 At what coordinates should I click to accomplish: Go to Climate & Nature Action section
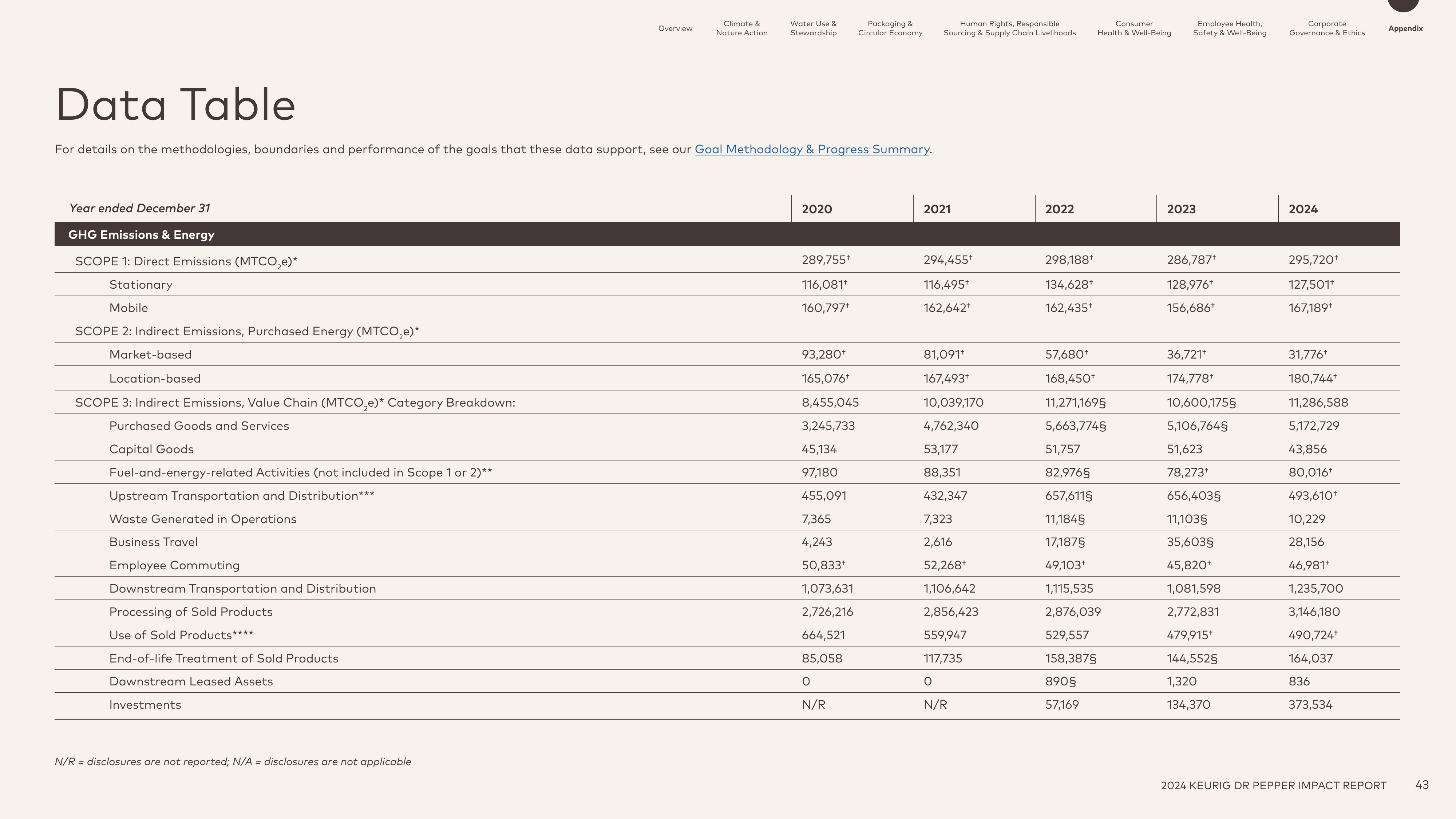pyautogui.click(x=741, y=28)
